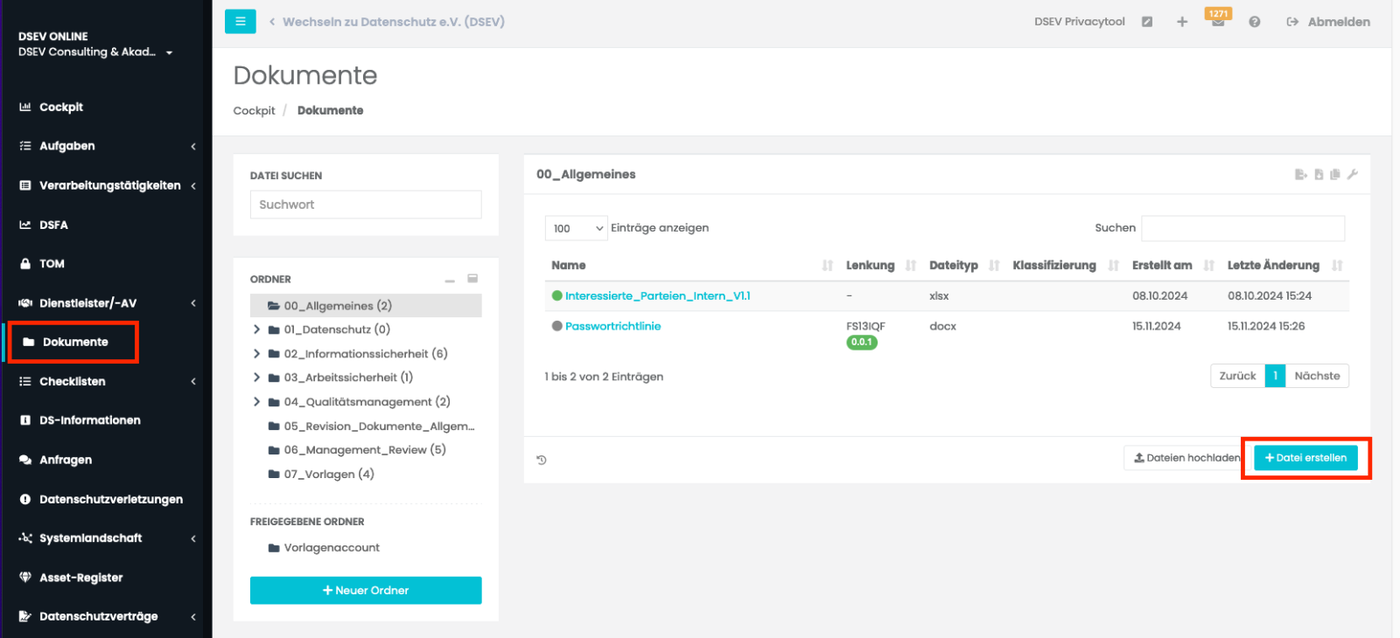Click the help question mark icon

[x=1254, y=22]
